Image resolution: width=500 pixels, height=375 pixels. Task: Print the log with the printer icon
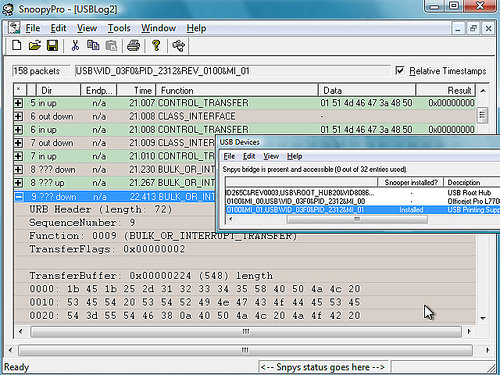133,45
